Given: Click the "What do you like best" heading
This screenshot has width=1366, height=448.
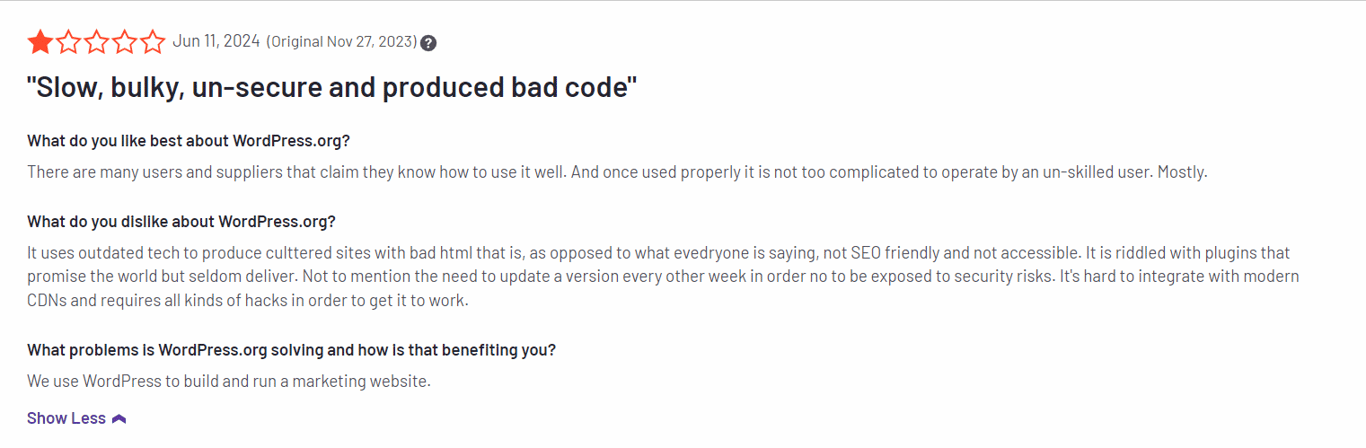Looking at the screenshot, I should point(188,140).
